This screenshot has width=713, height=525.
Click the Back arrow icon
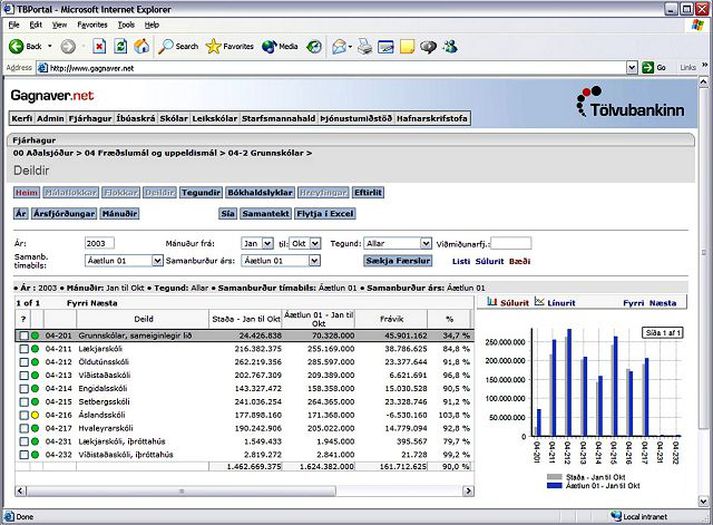pos(16,46)
